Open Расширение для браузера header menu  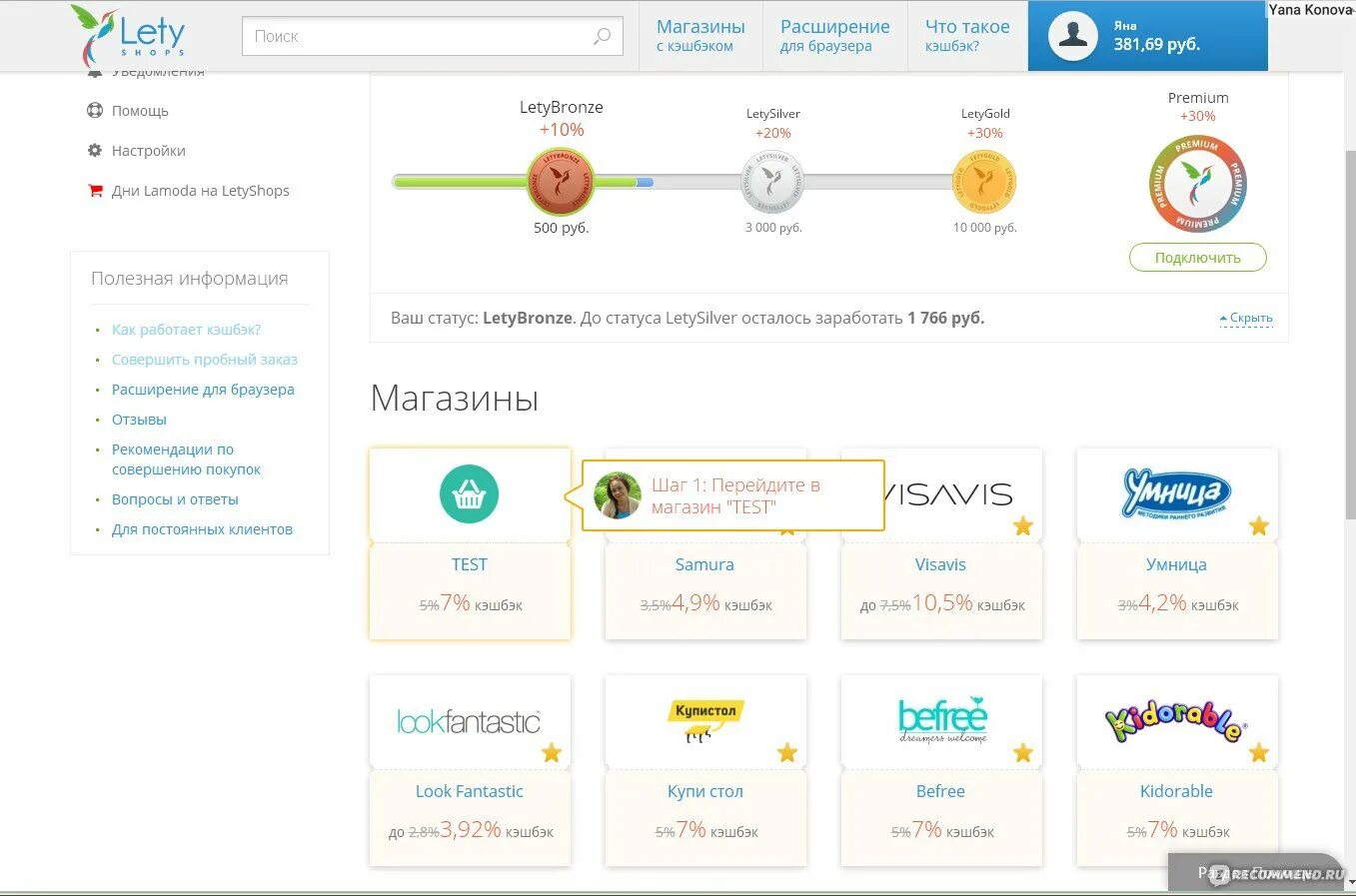coord(835,36)
